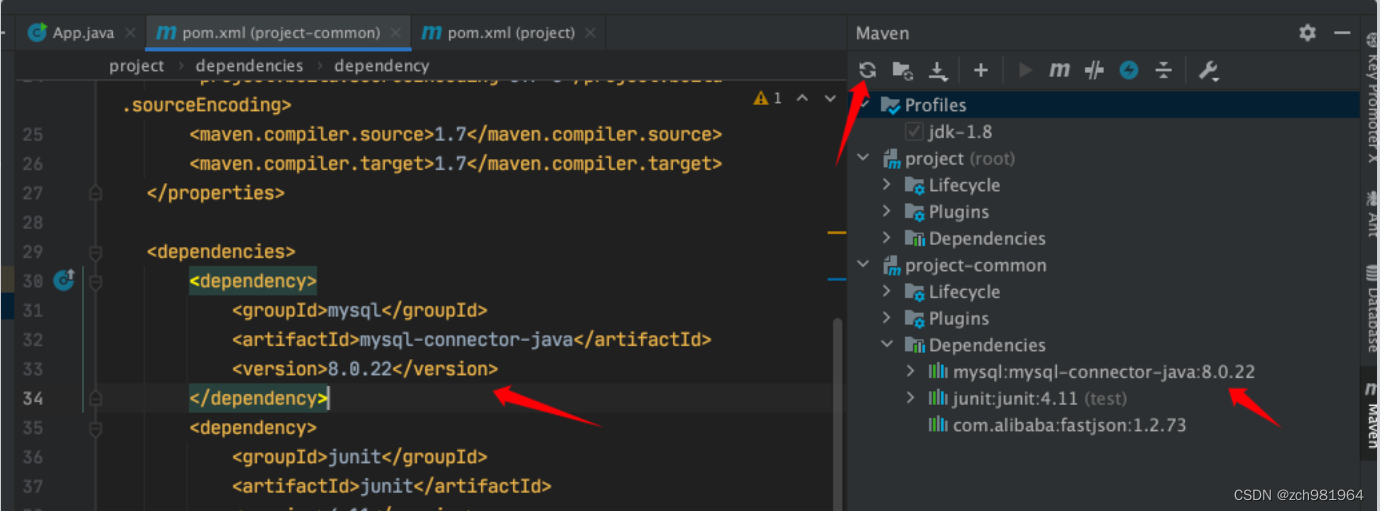Toggle skip tests mode icon
The image size is (1380, 511).
(1095, 70)
